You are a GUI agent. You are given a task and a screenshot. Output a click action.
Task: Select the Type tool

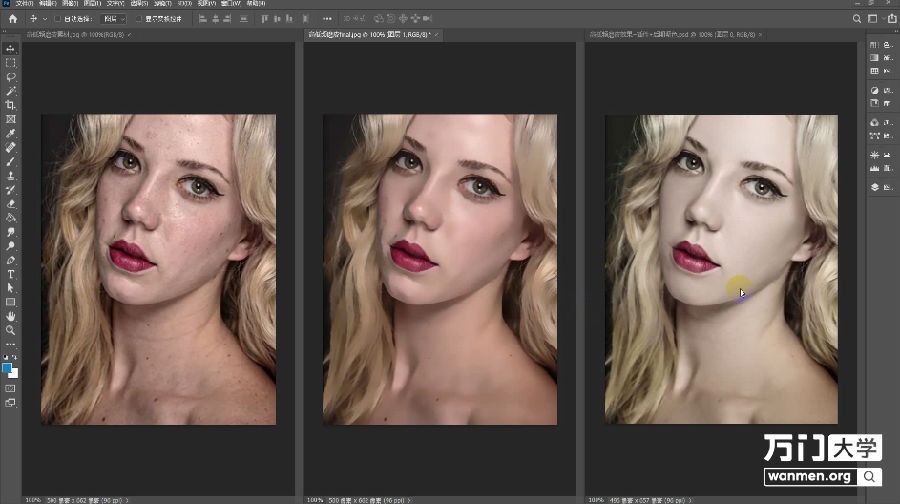(x=10, y=274)
